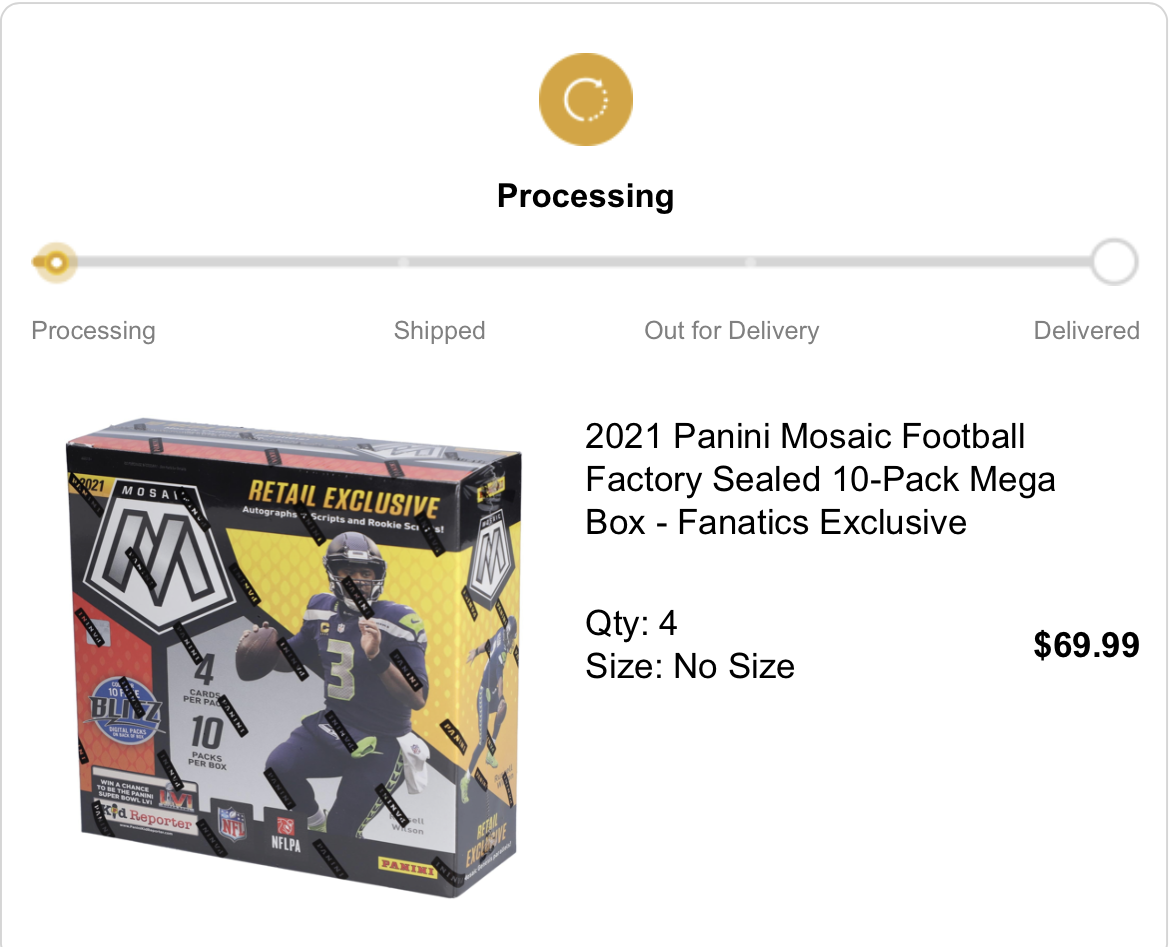Select the Processing step label
The width and height of the screenshot is (1170, 947).
pos(93,331)
